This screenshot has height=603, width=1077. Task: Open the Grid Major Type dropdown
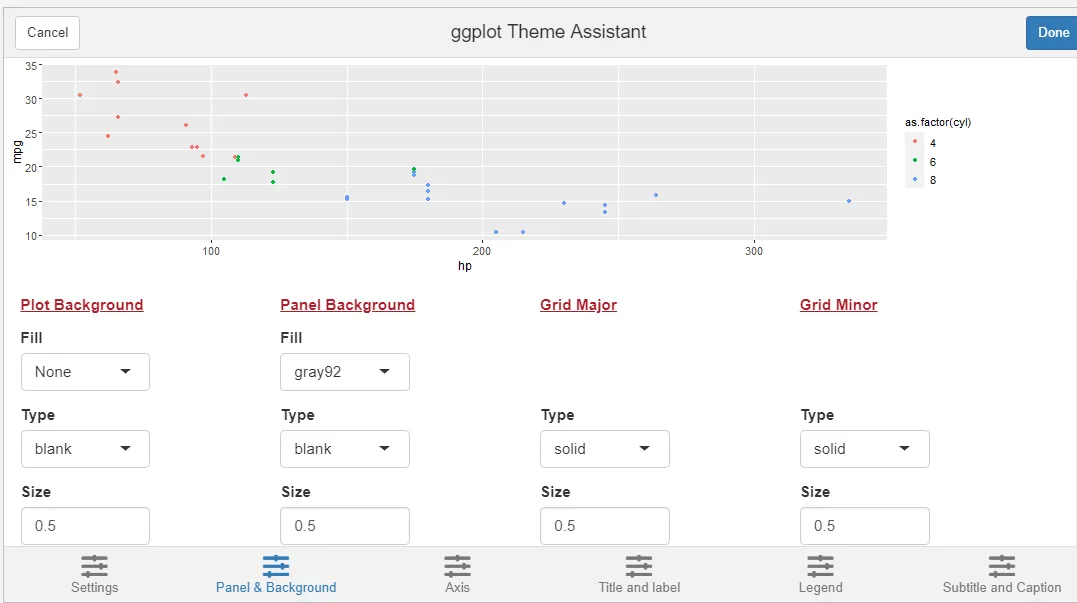click(x=605, y=449)
